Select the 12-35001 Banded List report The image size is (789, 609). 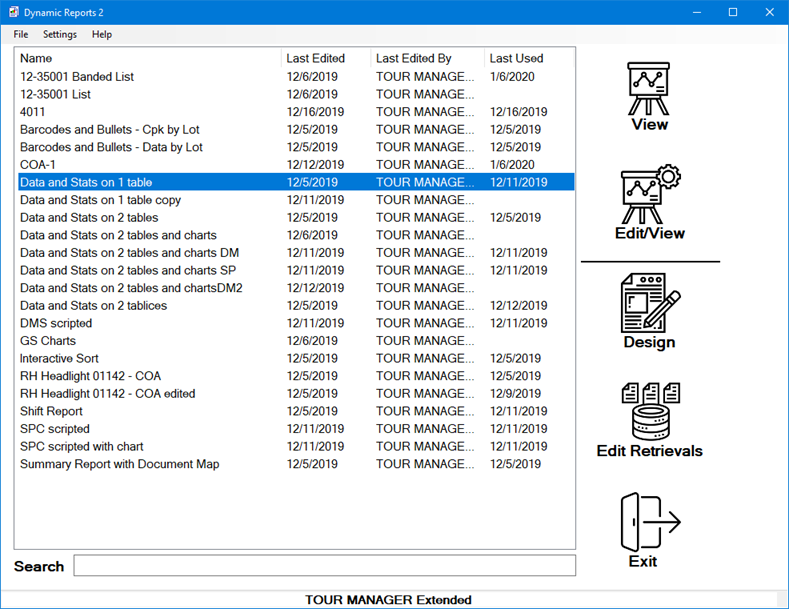pyautogui.click(x=77, y=77)
